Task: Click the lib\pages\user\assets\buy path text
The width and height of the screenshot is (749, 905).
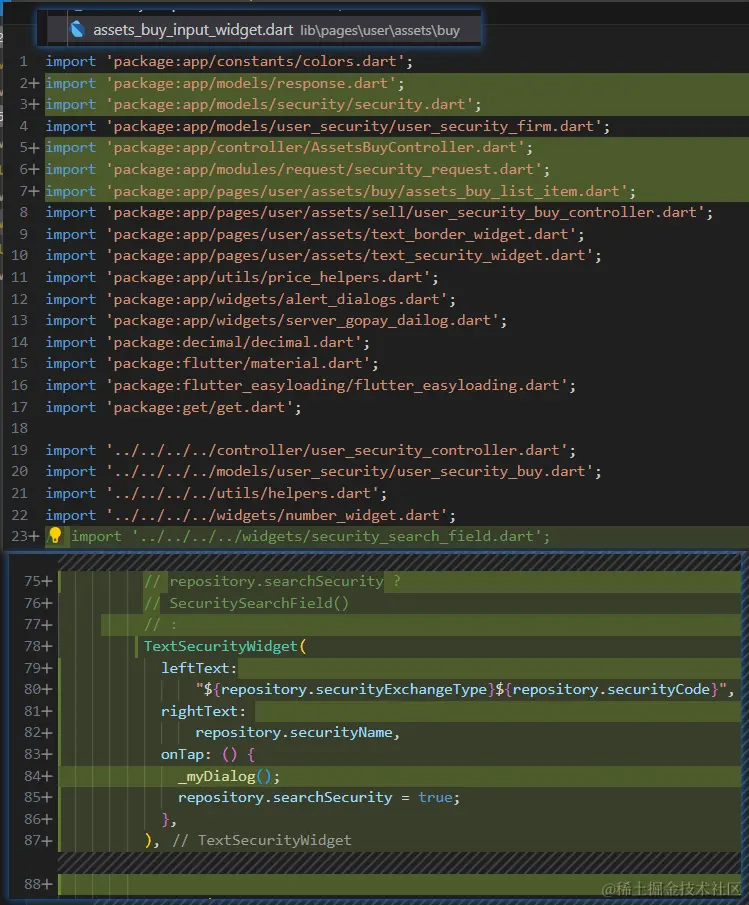Action: (x=380, y=30)
